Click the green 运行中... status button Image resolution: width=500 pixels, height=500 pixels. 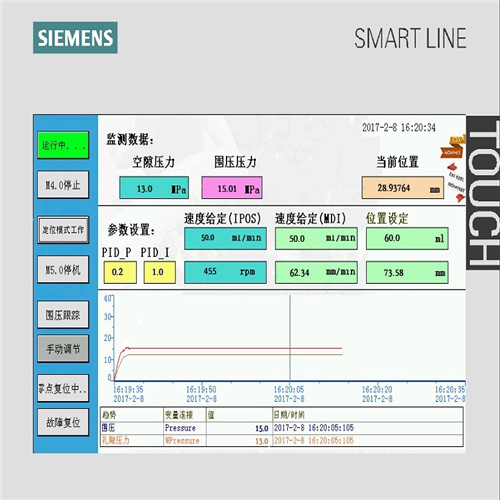(63, 145)
